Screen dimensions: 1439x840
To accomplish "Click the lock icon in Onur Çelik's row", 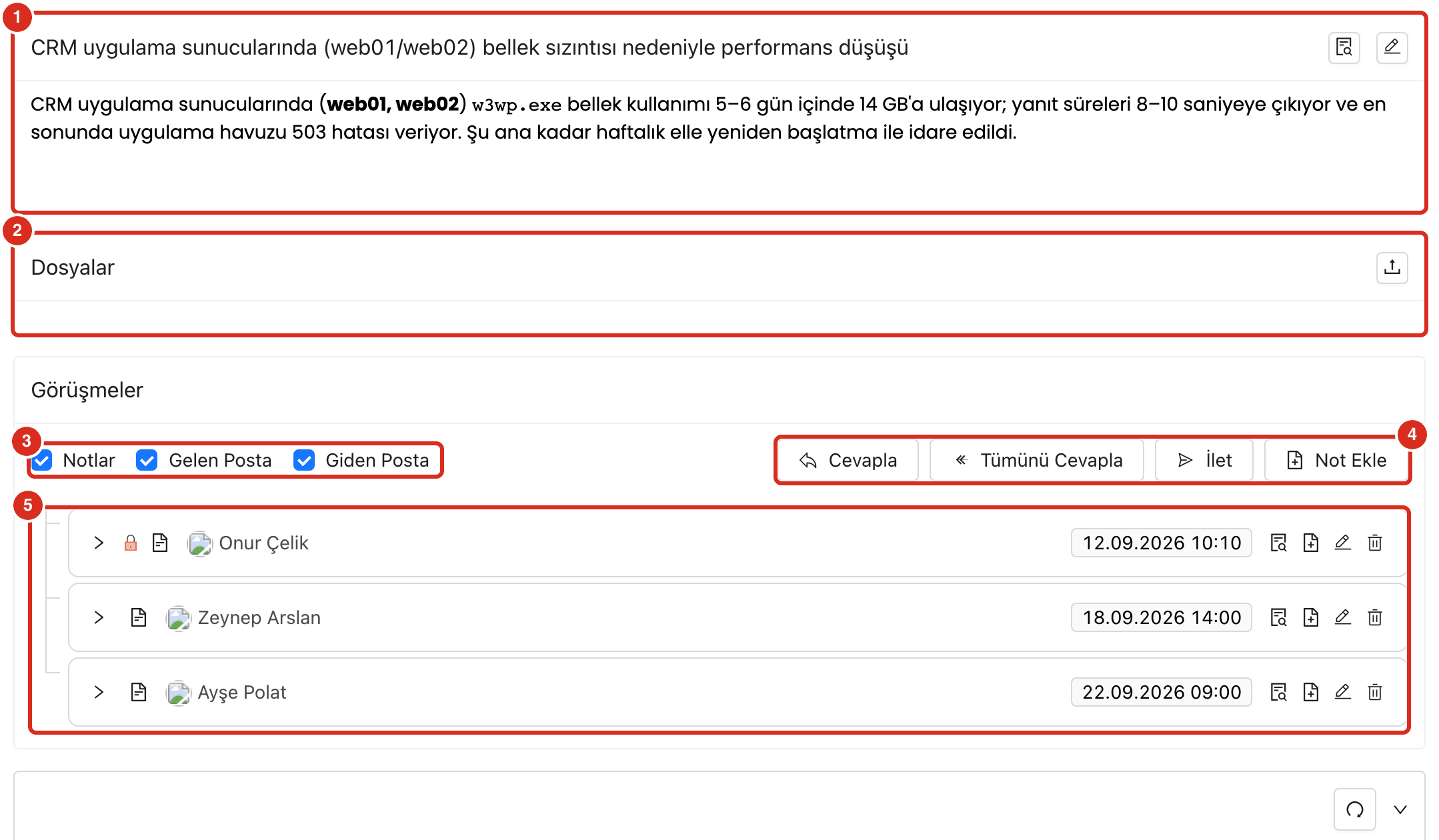I will (x=131, y=543).
